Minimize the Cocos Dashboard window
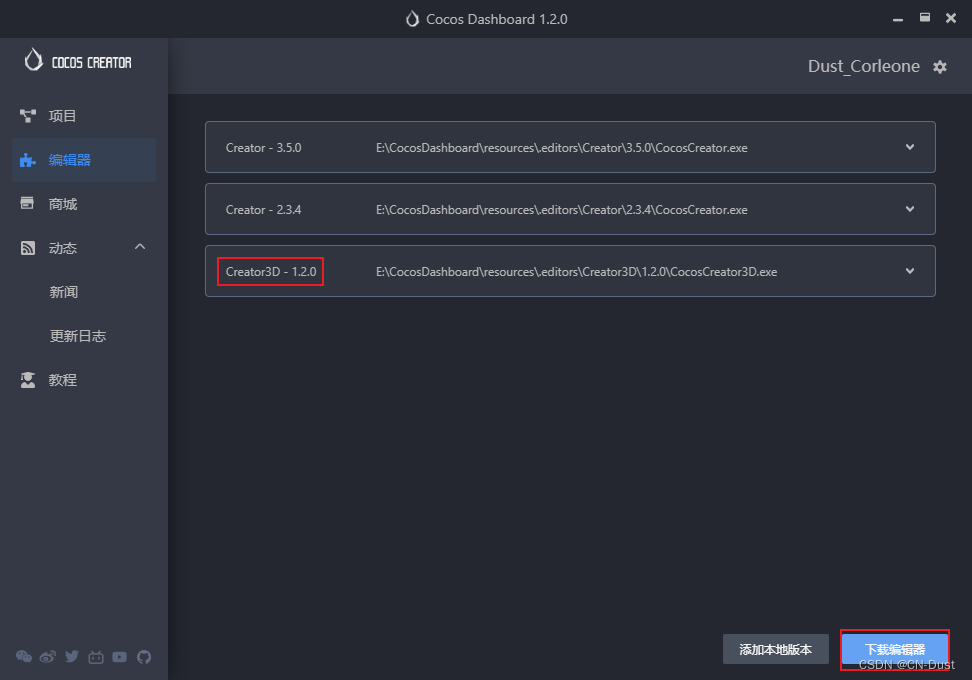This screenshot has width=972, height=680. [x=898, y=19]
